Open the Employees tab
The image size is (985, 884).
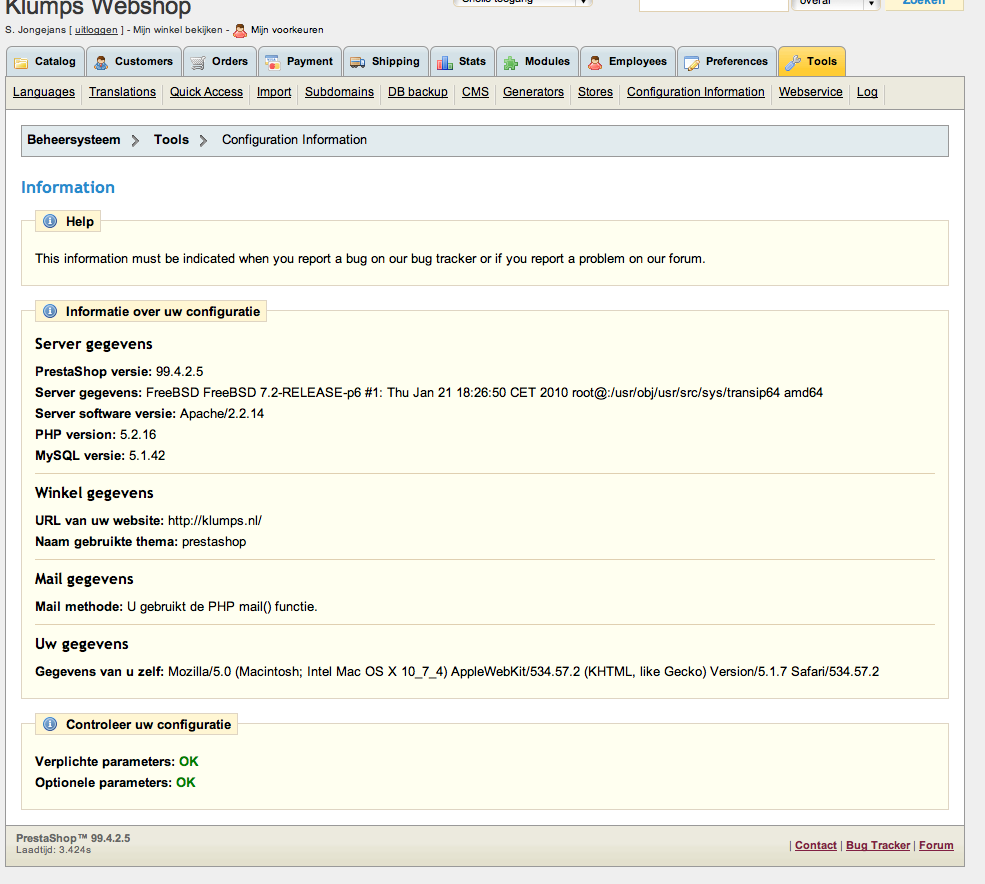pos(628,62)
